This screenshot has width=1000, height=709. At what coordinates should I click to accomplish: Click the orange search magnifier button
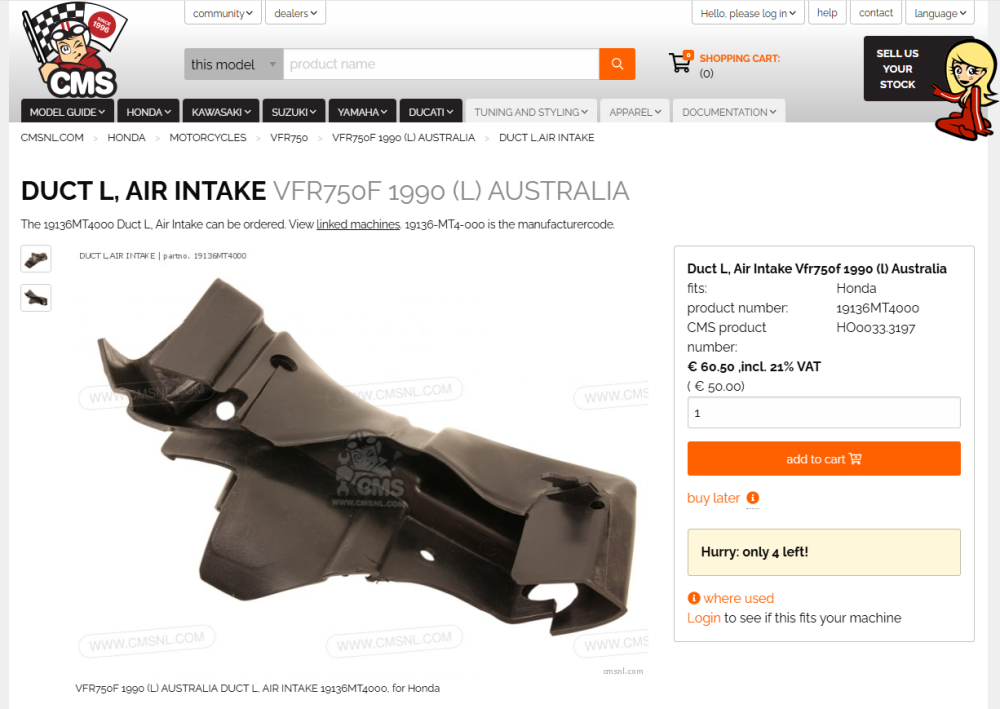617,64
